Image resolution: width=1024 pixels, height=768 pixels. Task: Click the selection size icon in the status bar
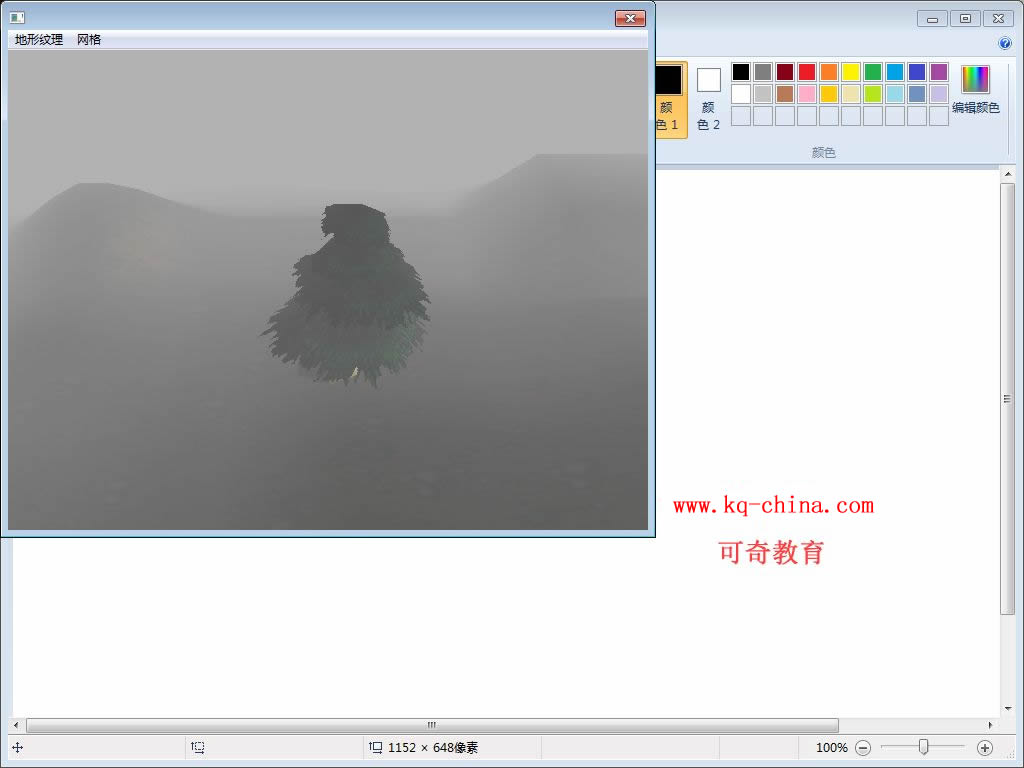(x=198, y=747)
